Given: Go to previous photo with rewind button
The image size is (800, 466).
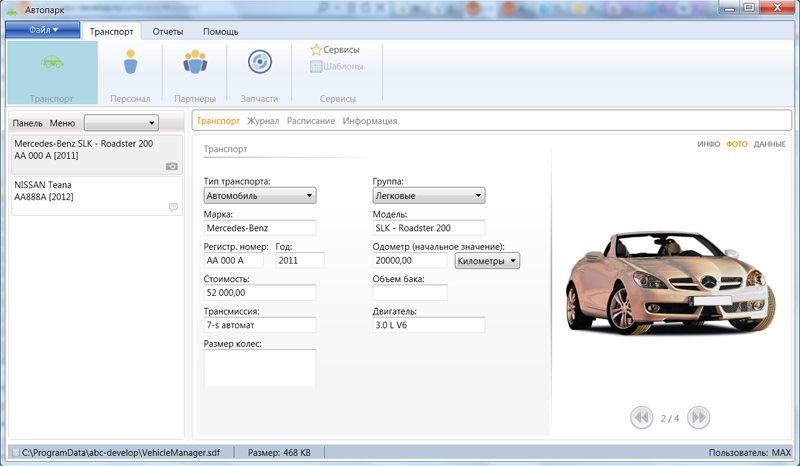Looking at the screenshot, I should pyautogui.click(x=641, y=418).
